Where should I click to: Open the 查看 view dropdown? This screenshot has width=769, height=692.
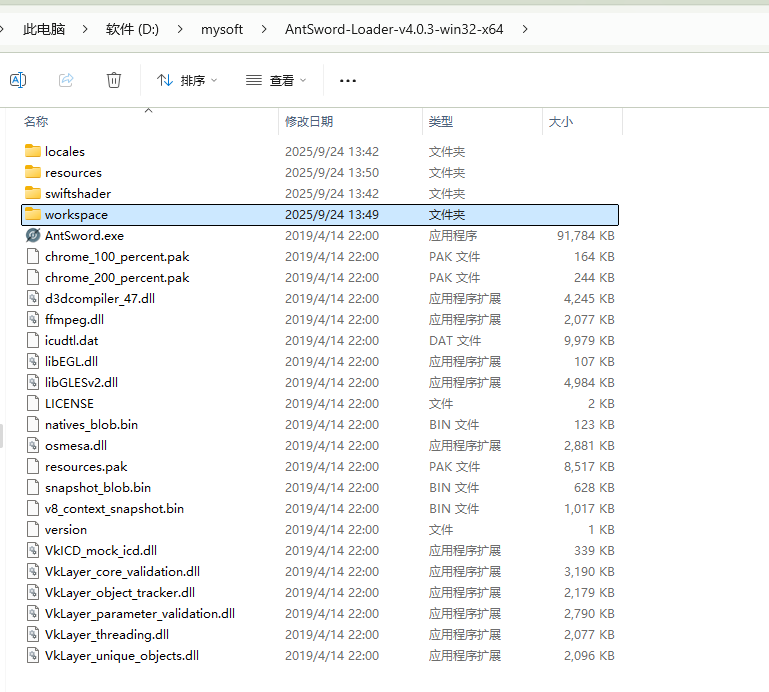pos(277,80)
